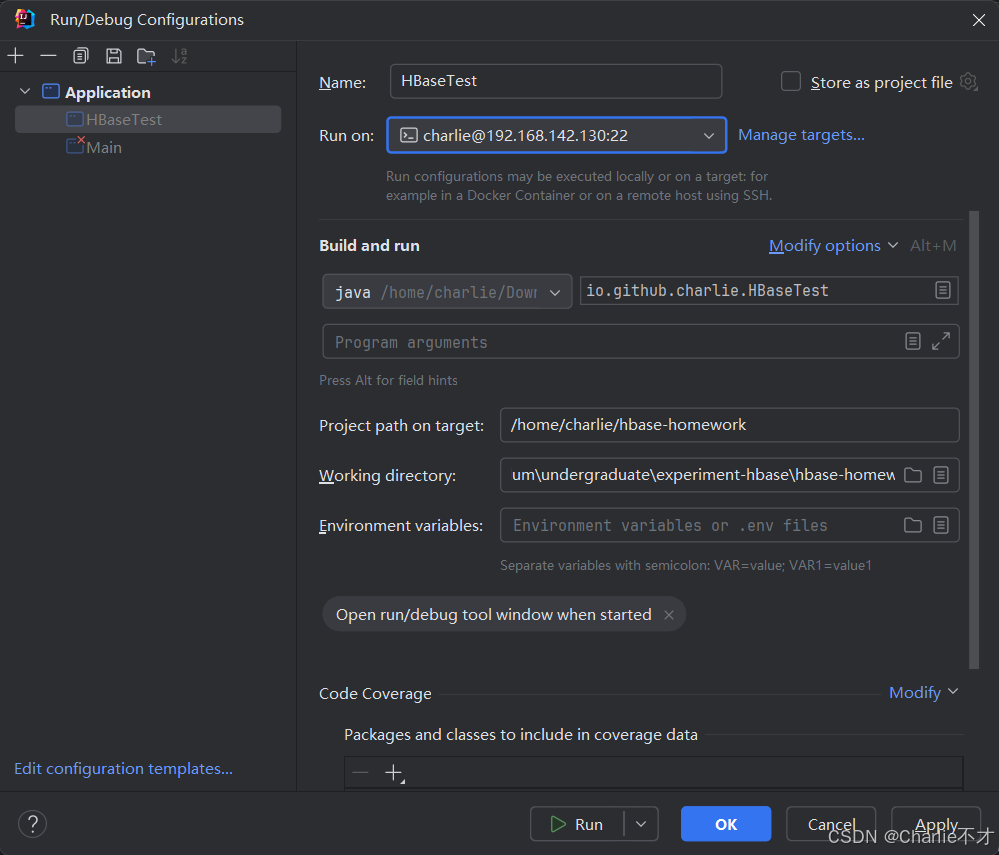Open the Run button dropdown arrow
Screen dimensions: 999x855
(x=641, y=824)
